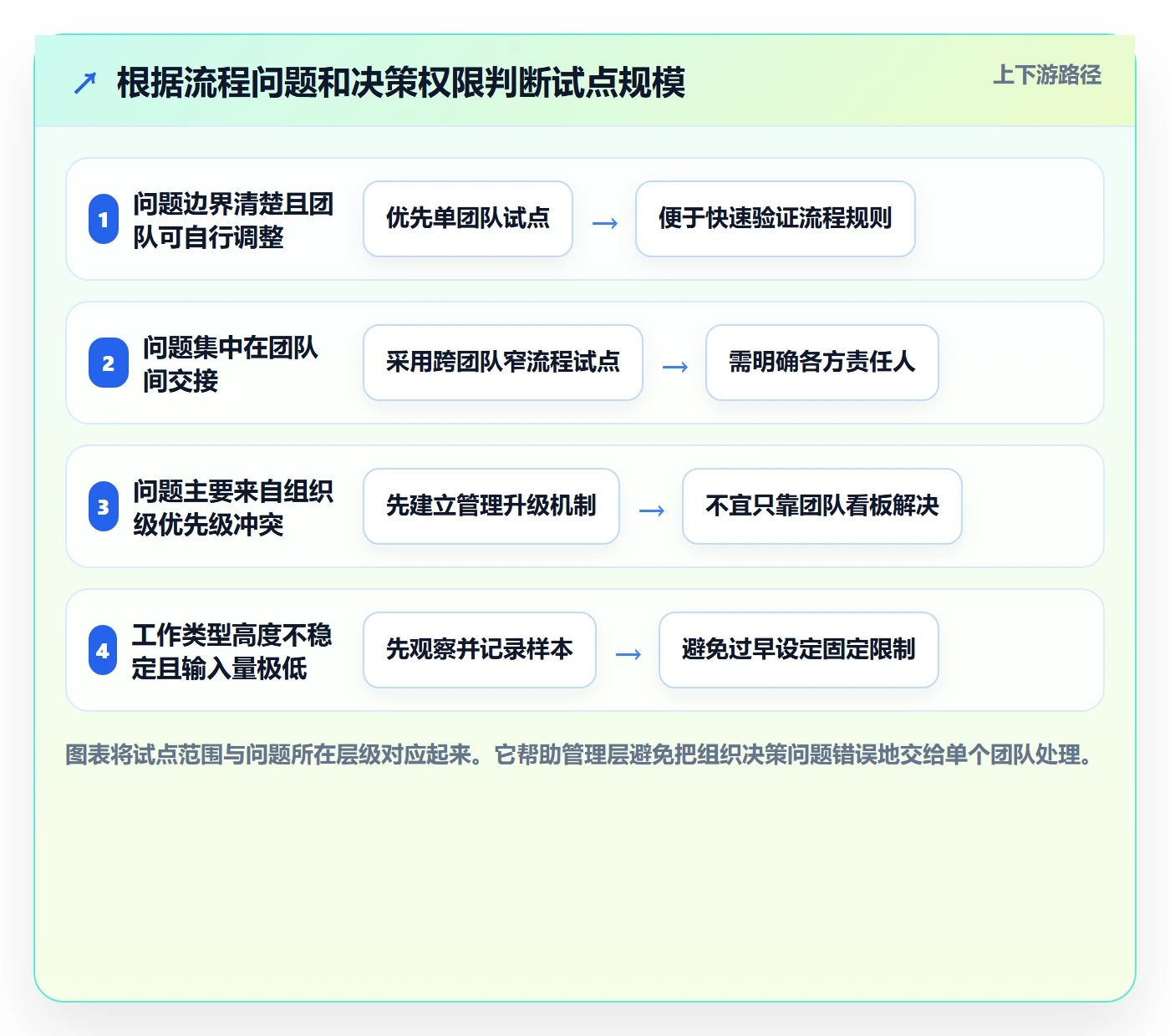The height and width of the screenshot is (1036, 1170).
Task: Click the 需明确各方责任人 box
Action: [822, 363]
